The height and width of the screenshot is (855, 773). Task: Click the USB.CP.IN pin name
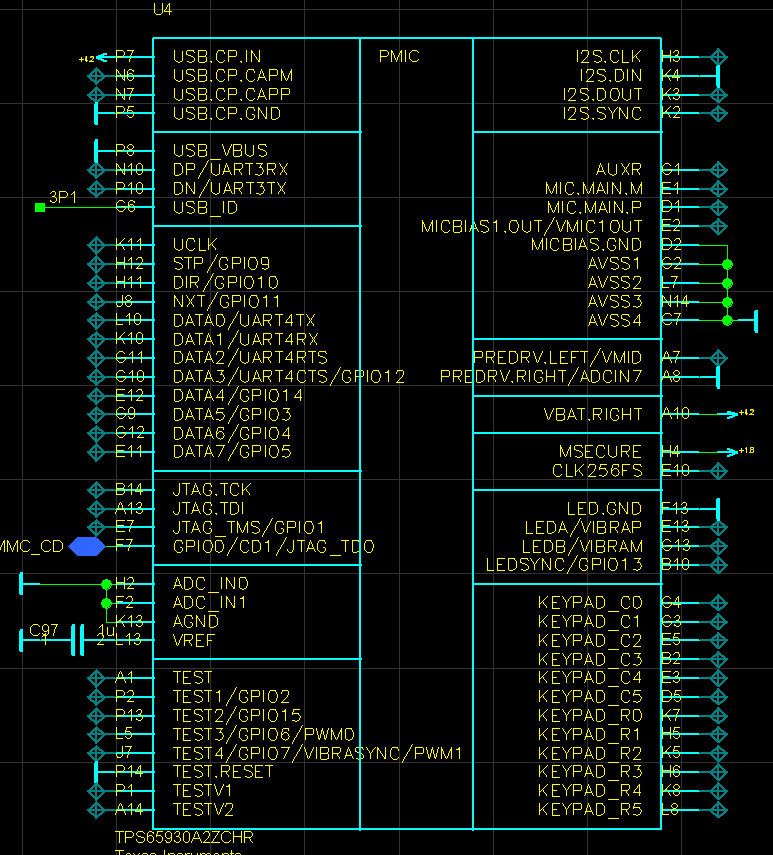tap(217, 57)
